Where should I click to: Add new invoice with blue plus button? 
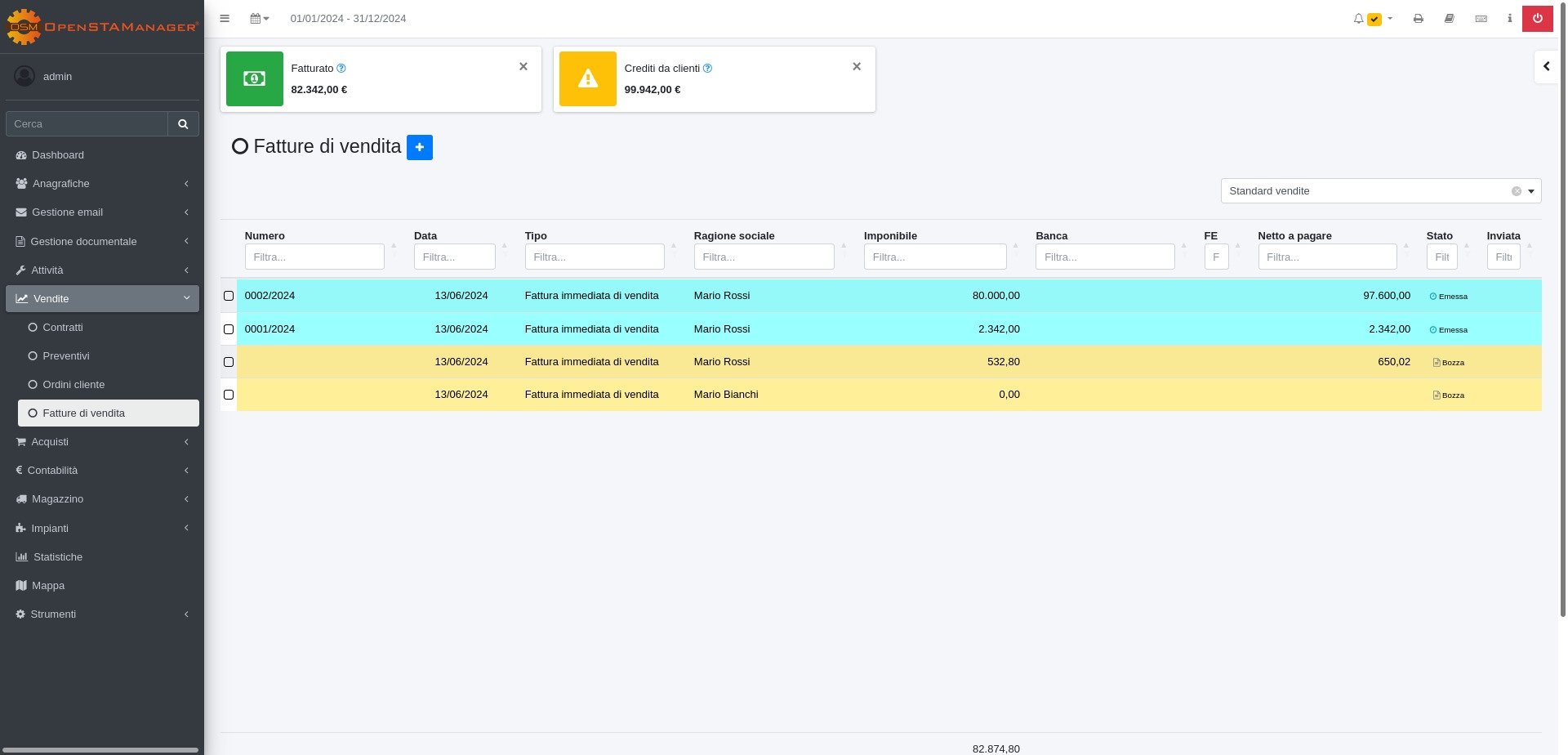tap(419, 147)
